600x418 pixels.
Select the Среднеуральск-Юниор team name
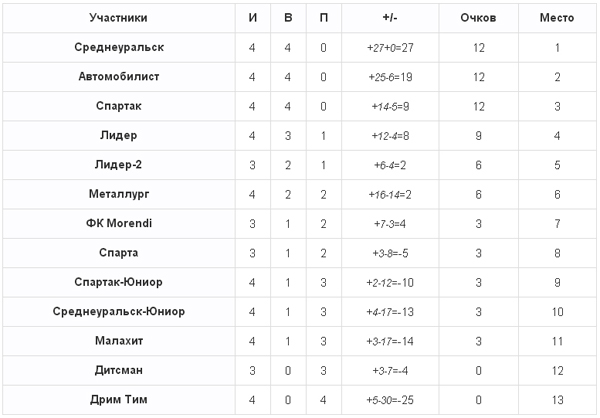click(x=119, y=312)
